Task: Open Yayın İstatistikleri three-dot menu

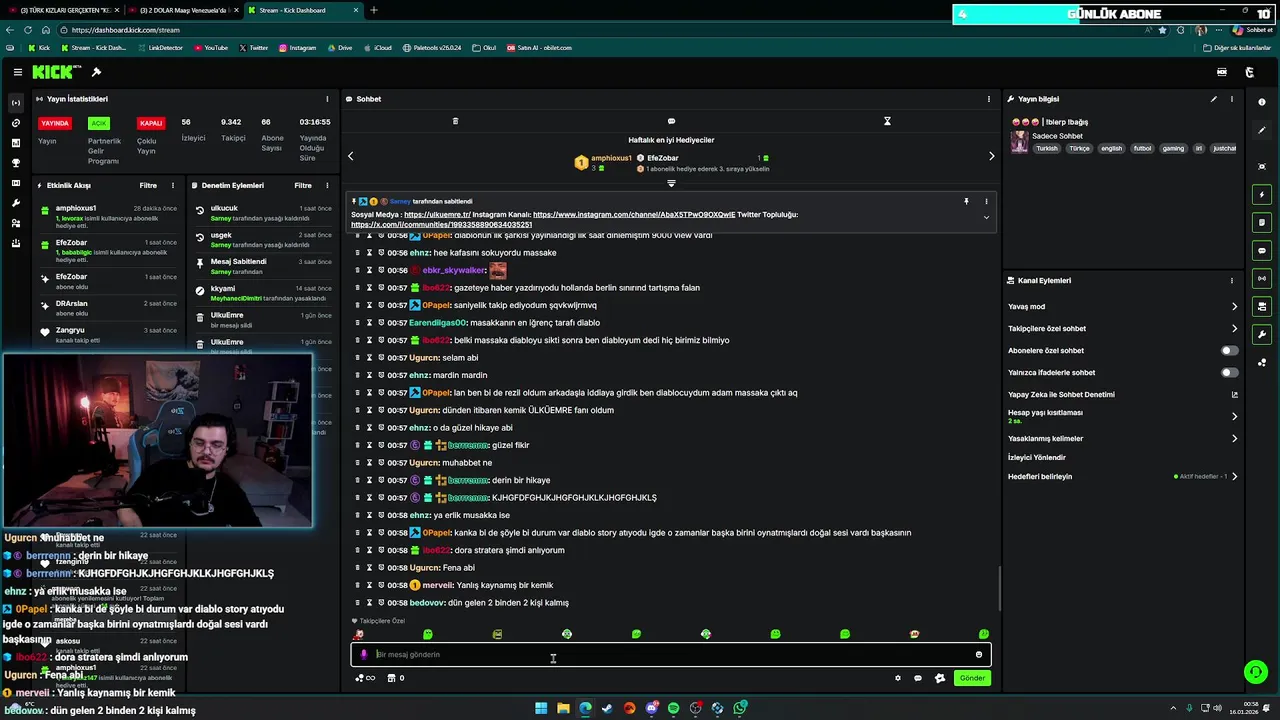Action: [327, 99]
